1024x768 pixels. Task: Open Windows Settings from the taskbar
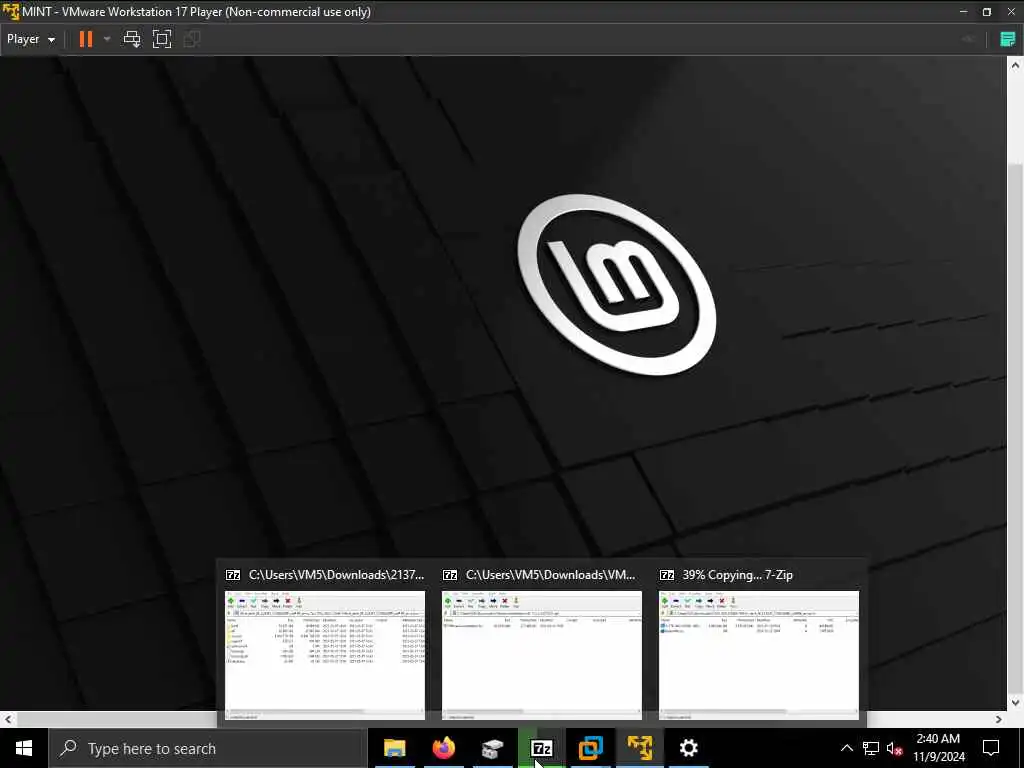688,748
